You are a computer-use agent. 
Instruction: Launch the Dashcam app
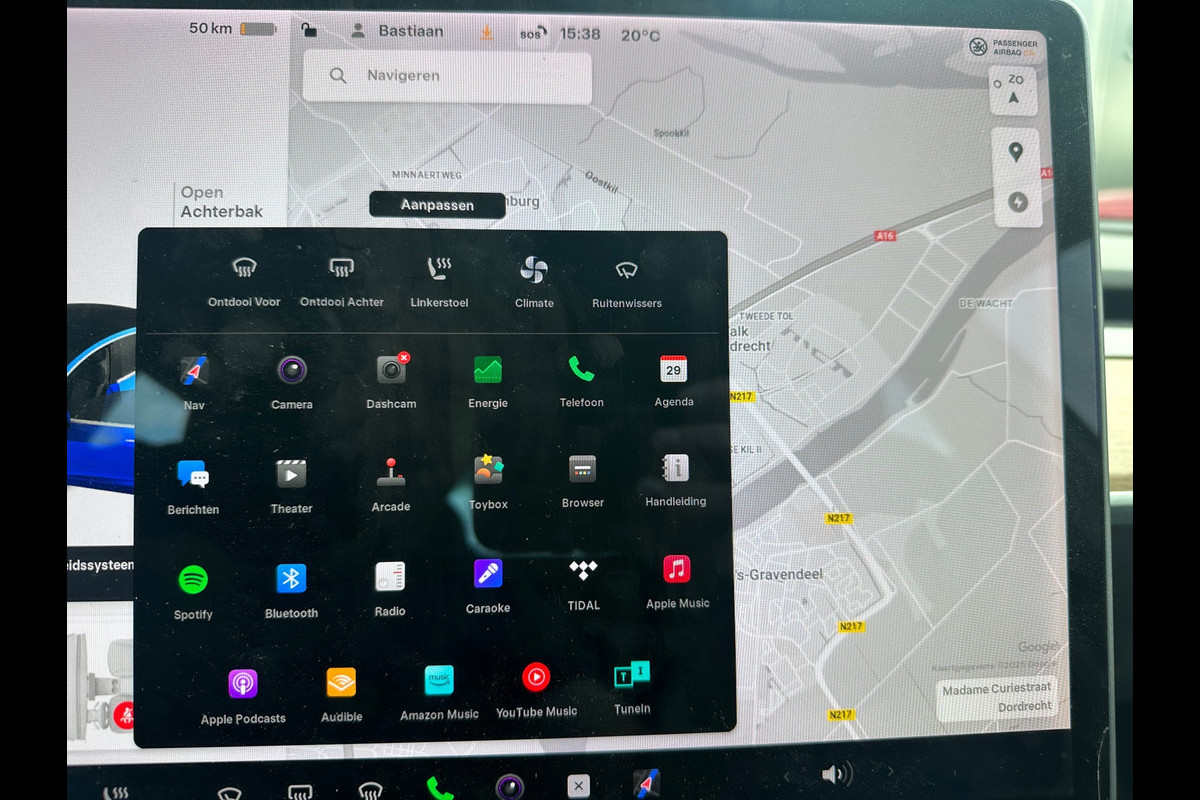tap(391, 380)
